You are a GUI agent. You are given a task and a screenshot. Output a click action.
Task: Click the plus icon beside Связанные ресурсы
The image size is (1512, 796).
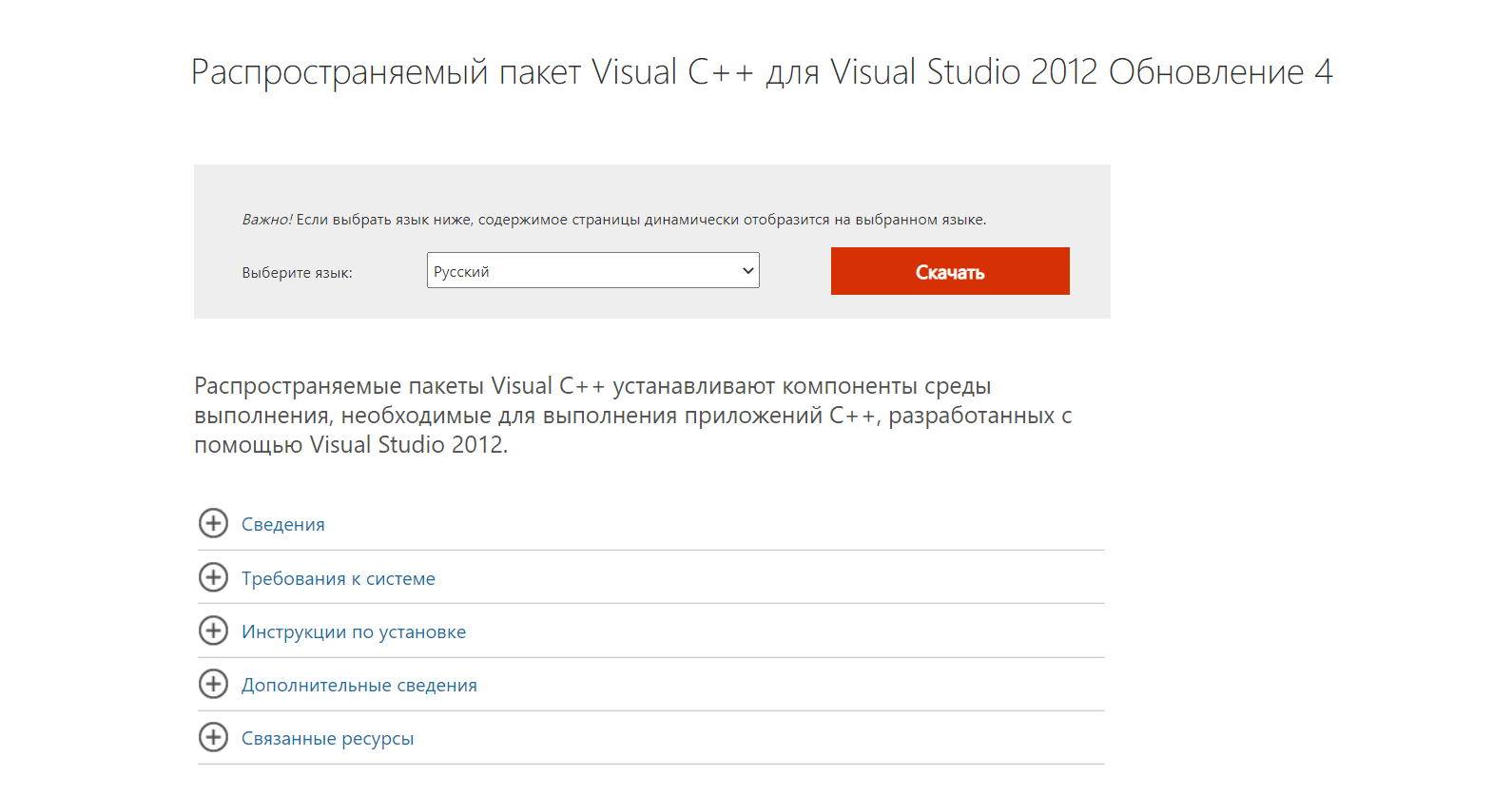tap(213, 737)
